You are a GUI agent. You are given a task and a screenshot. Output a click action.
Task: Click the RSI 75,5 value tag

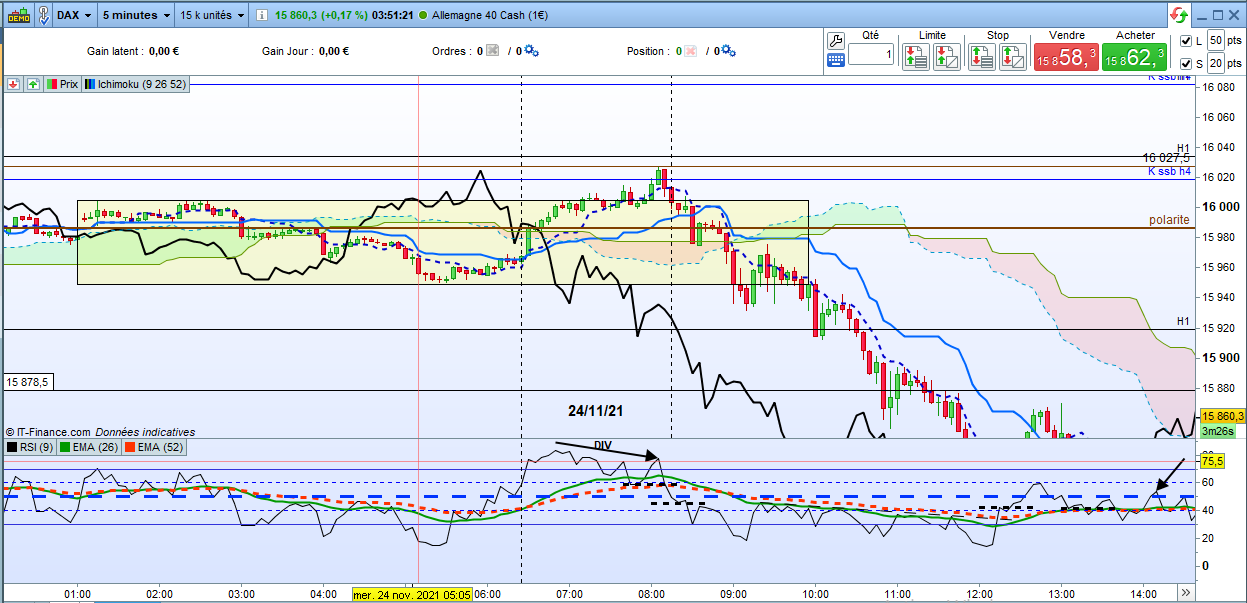click(1212, 461)
